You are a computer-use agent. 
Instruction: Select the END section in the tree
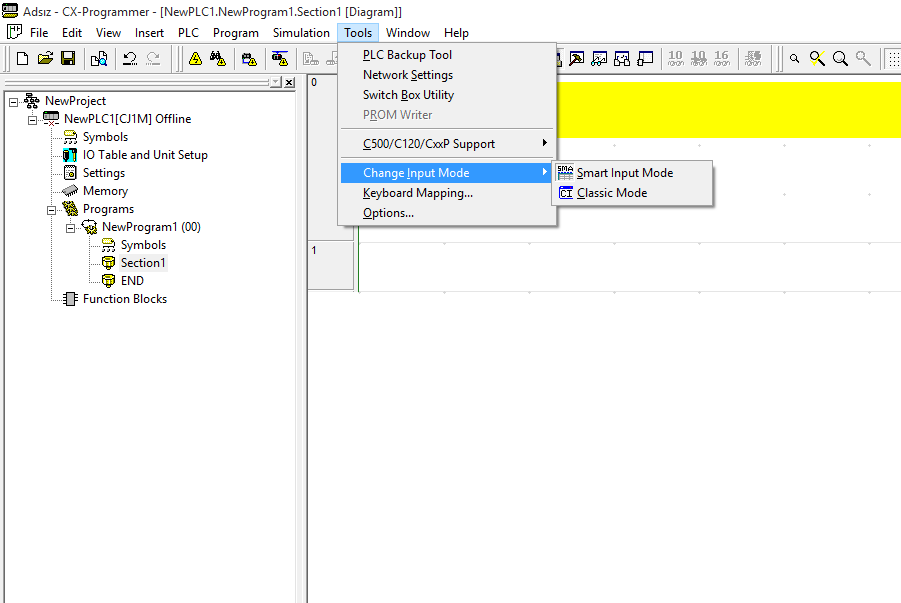[132, 281]
